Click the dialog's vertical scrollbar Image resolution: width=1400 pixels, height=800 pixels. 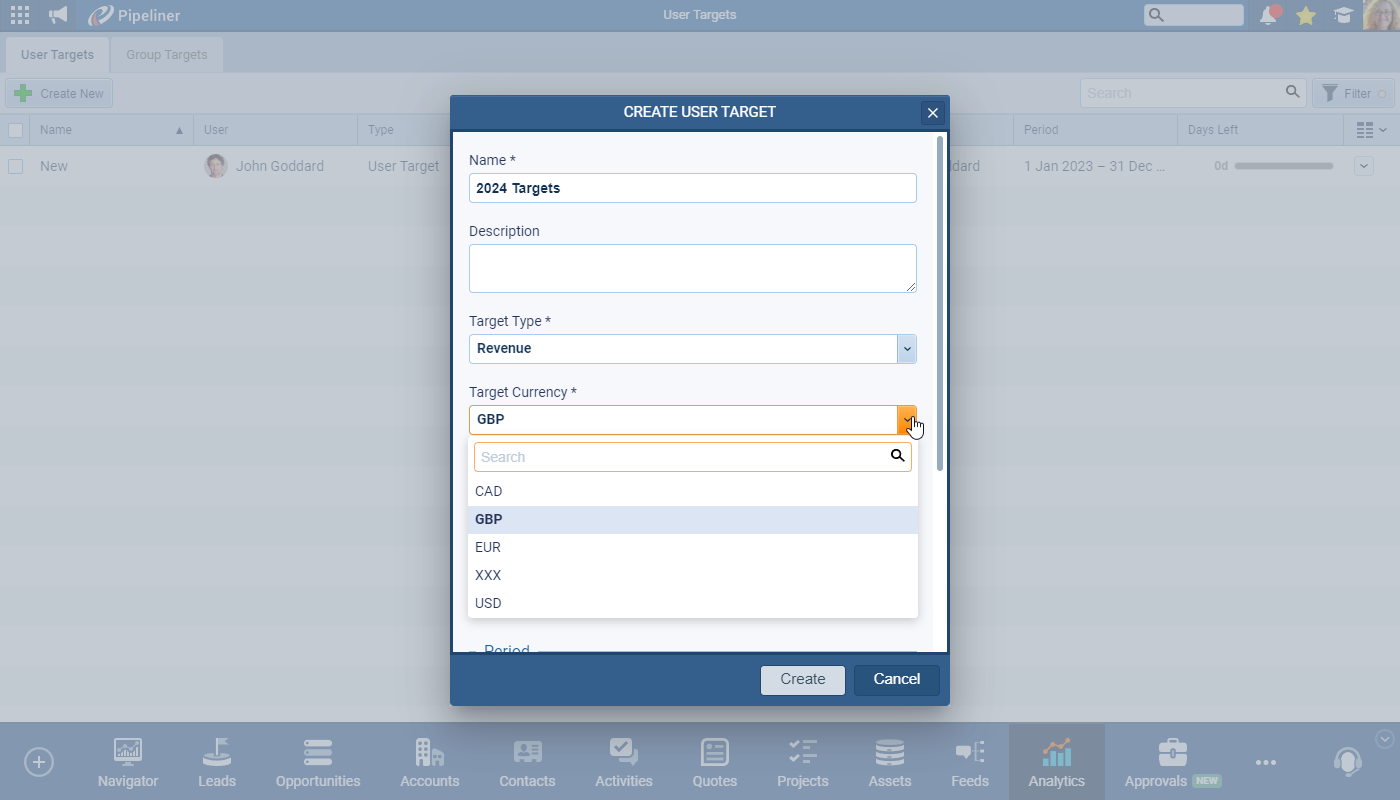pos(939,300)
